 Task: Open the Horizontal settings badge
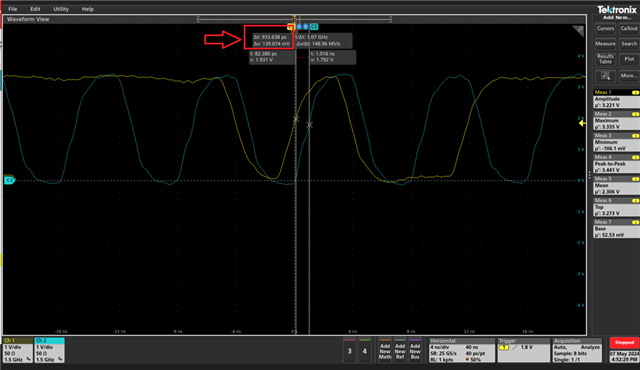[x=462, y=350]
